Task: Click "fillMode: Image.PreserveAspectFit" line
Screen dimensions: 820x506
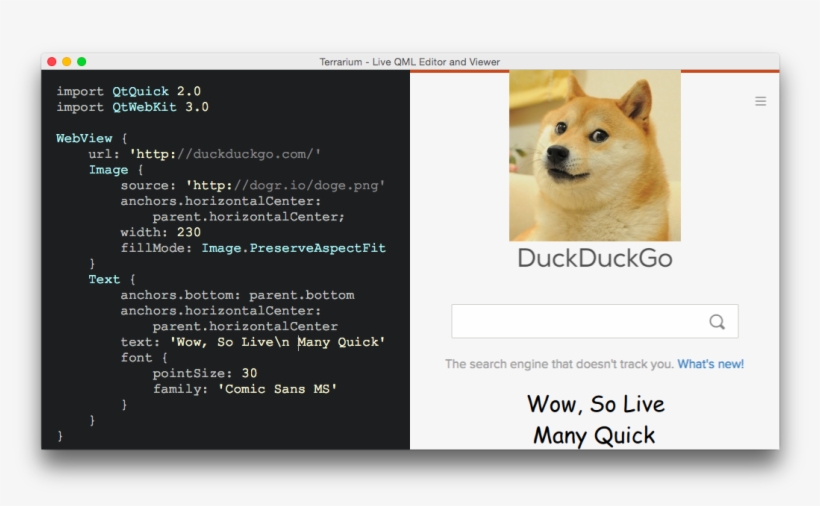Action: click(253, 248)
